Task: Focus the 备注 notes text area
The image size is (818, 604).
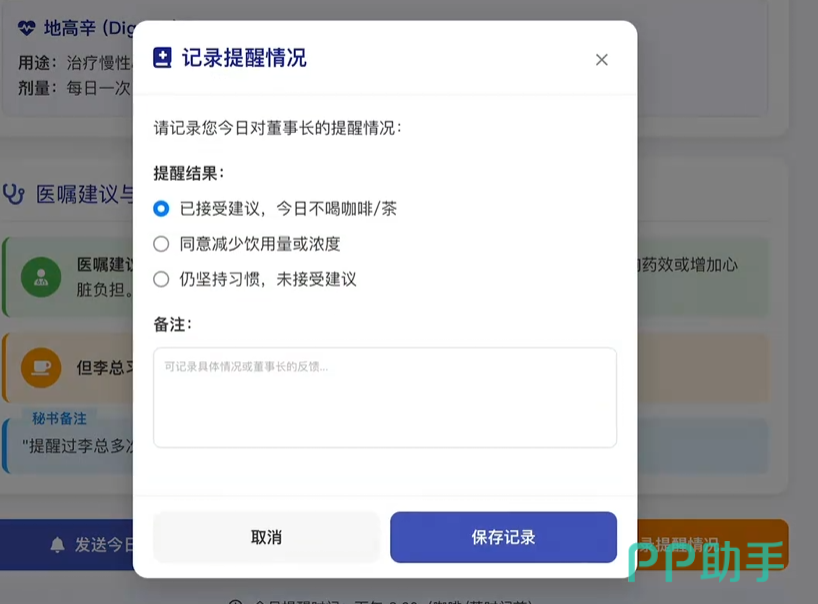Action: click(x=385, y=397)
